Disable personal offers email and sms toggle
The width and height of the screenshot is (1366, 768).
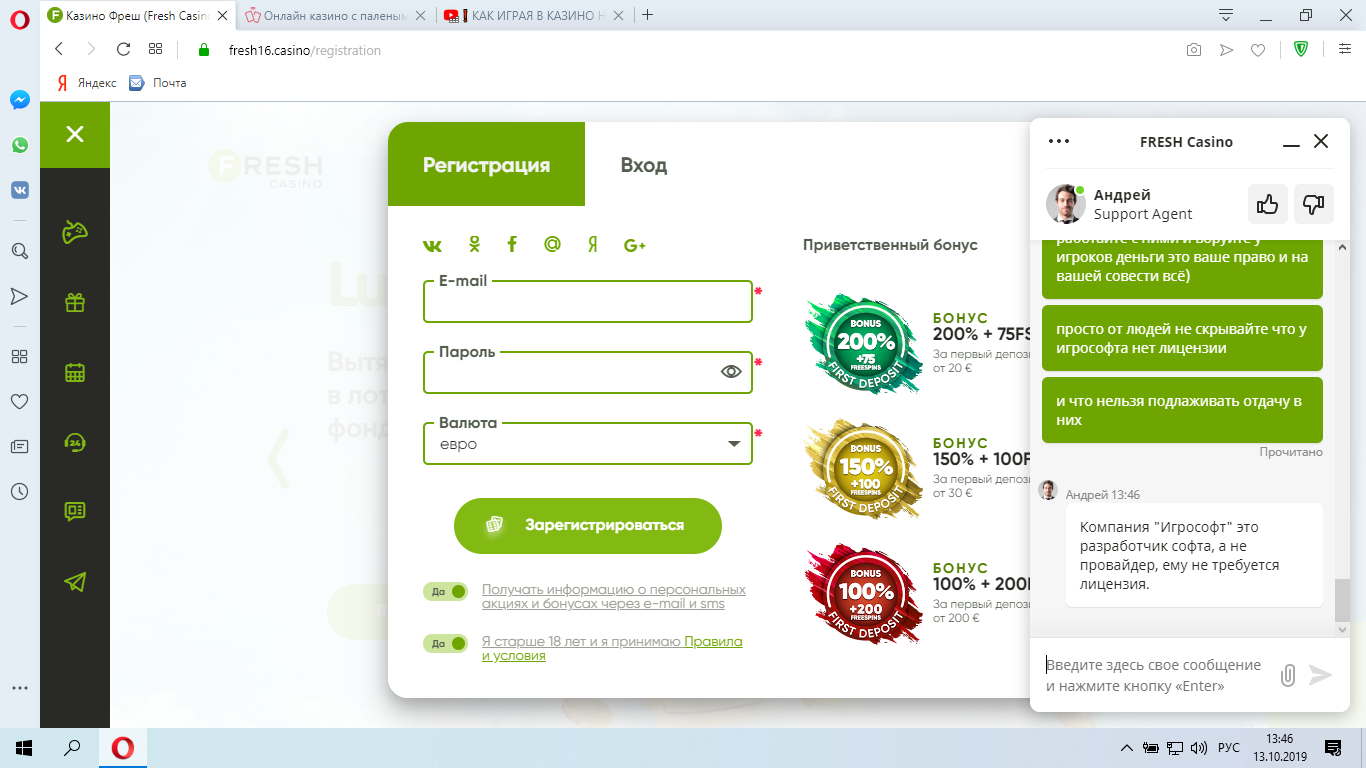coord(445,592)
